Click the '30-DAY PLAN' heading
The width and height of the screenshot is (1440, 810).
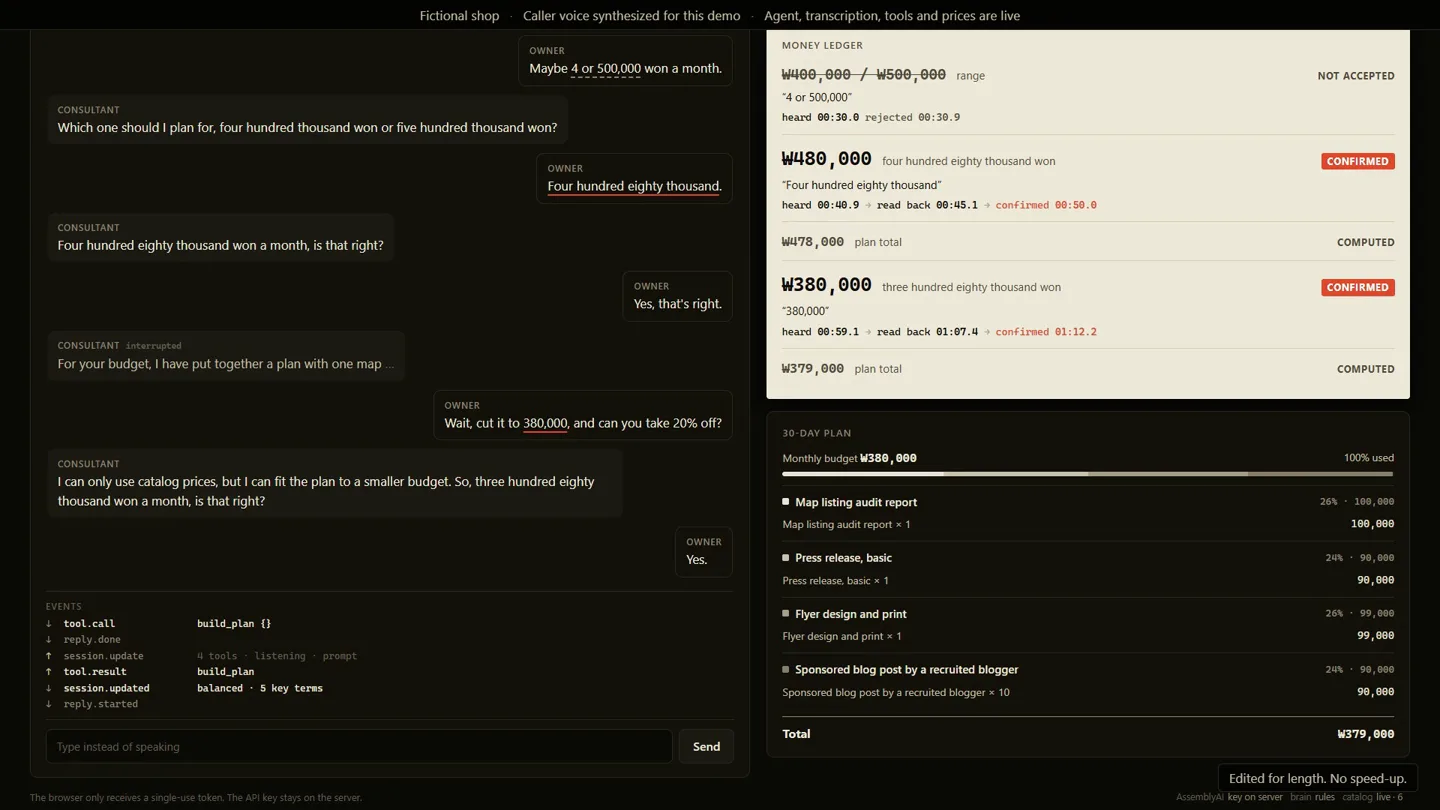click(x=817, y=433)
